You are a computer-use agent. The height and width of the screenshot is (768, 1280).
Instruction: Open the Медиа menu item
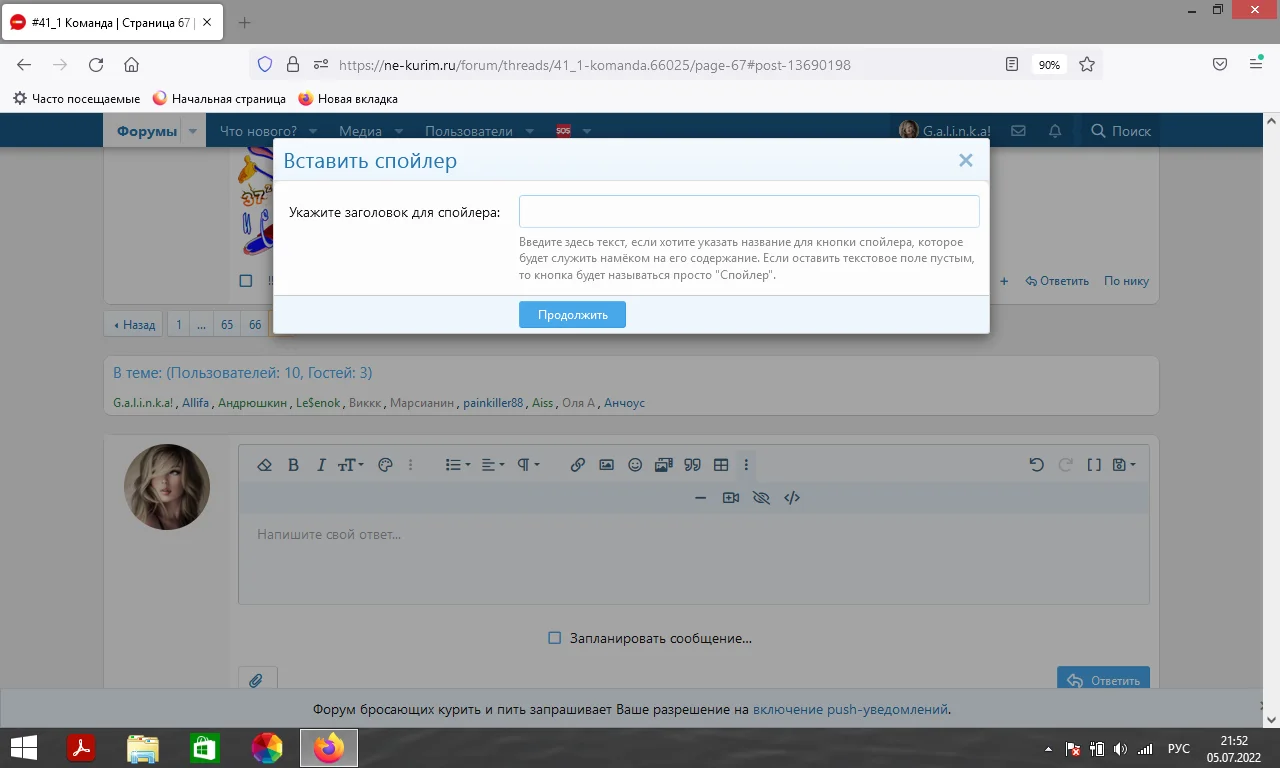pos(360,131)
